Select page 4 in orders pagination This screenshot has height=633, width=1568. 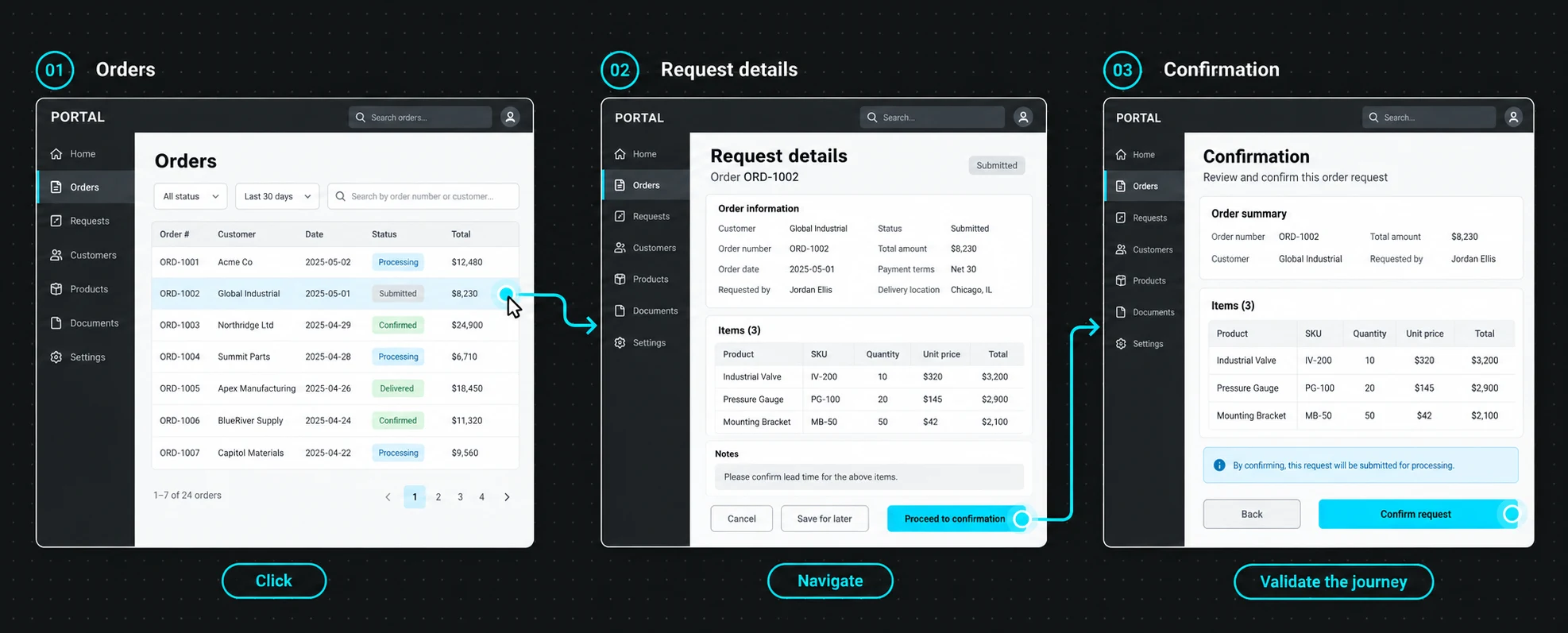point(481,497)
